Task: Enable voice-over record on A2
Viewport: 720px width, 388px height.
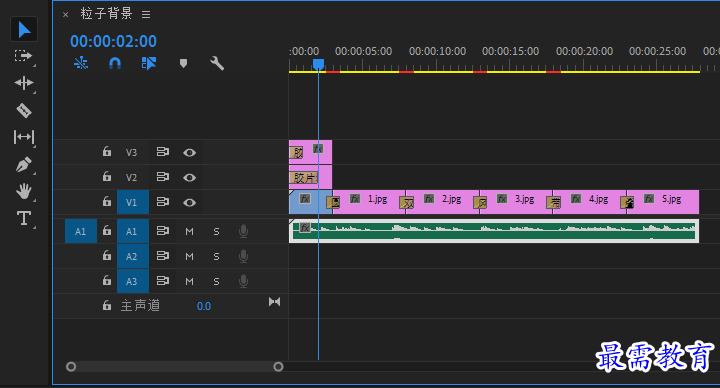Action: (243, 256)
